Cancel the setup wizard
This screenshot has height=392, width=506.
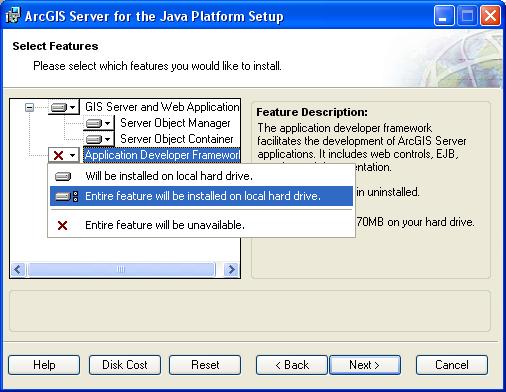click(452, 365)
